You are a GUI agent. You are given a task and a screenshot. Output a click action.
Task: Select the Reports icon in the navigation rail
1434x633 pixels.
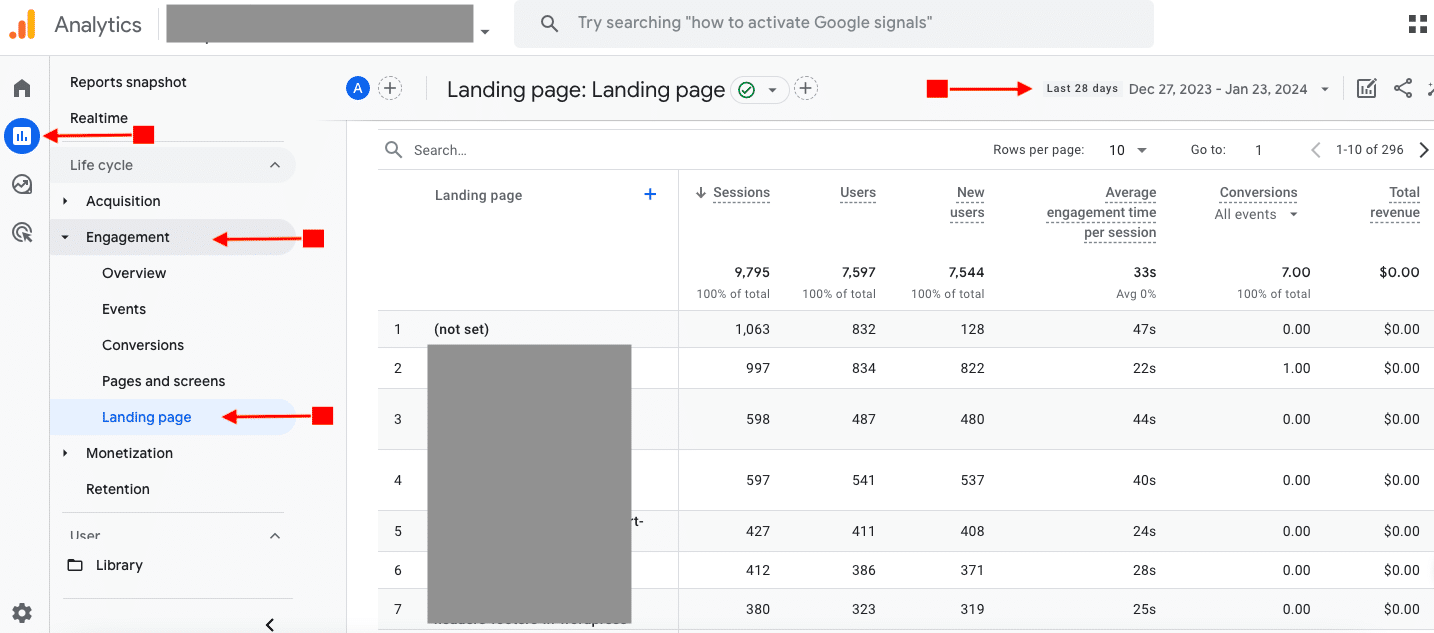point(22,135)
